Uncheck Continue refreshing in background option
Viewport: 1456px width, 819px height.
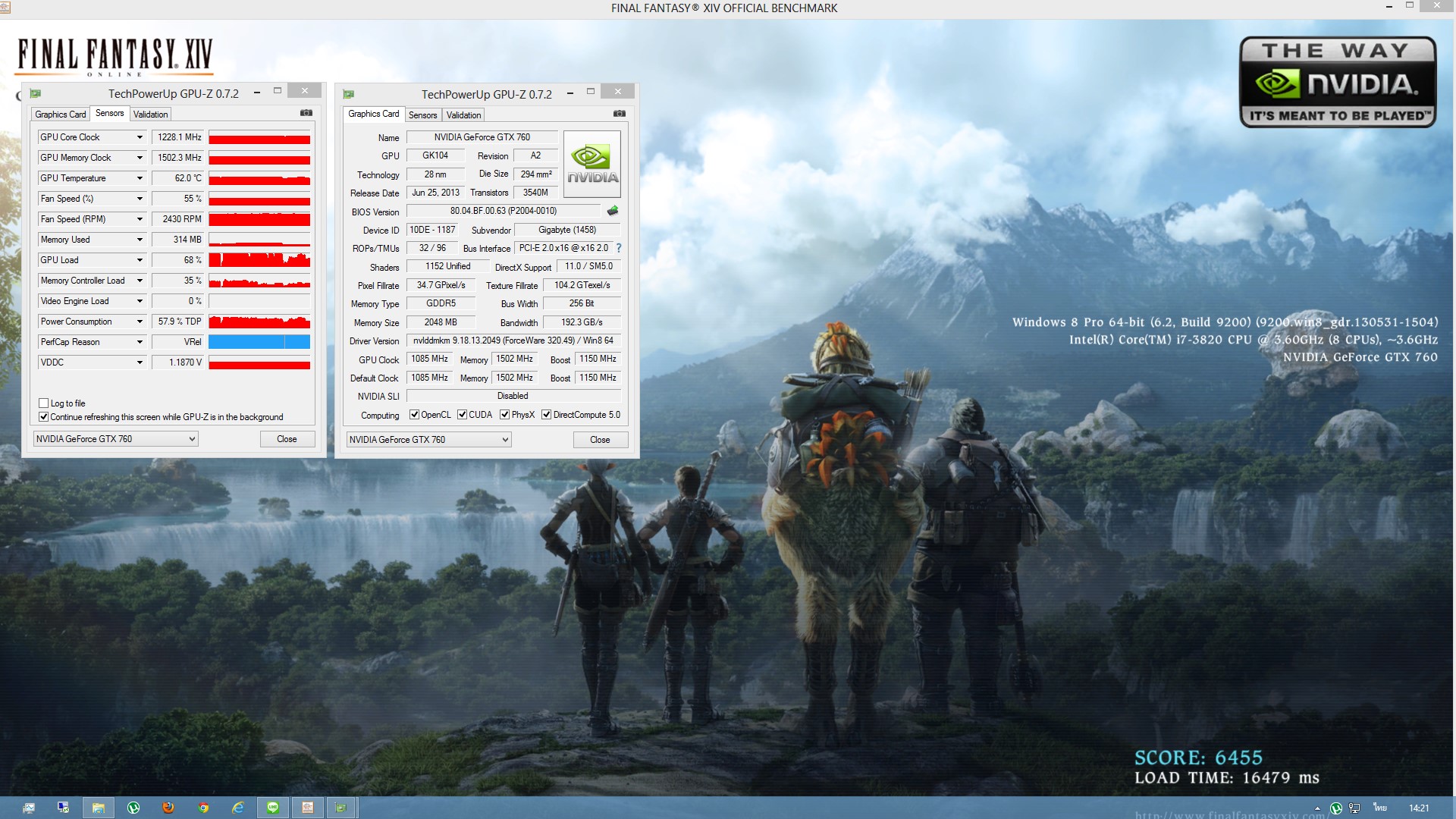coord(44,417)
